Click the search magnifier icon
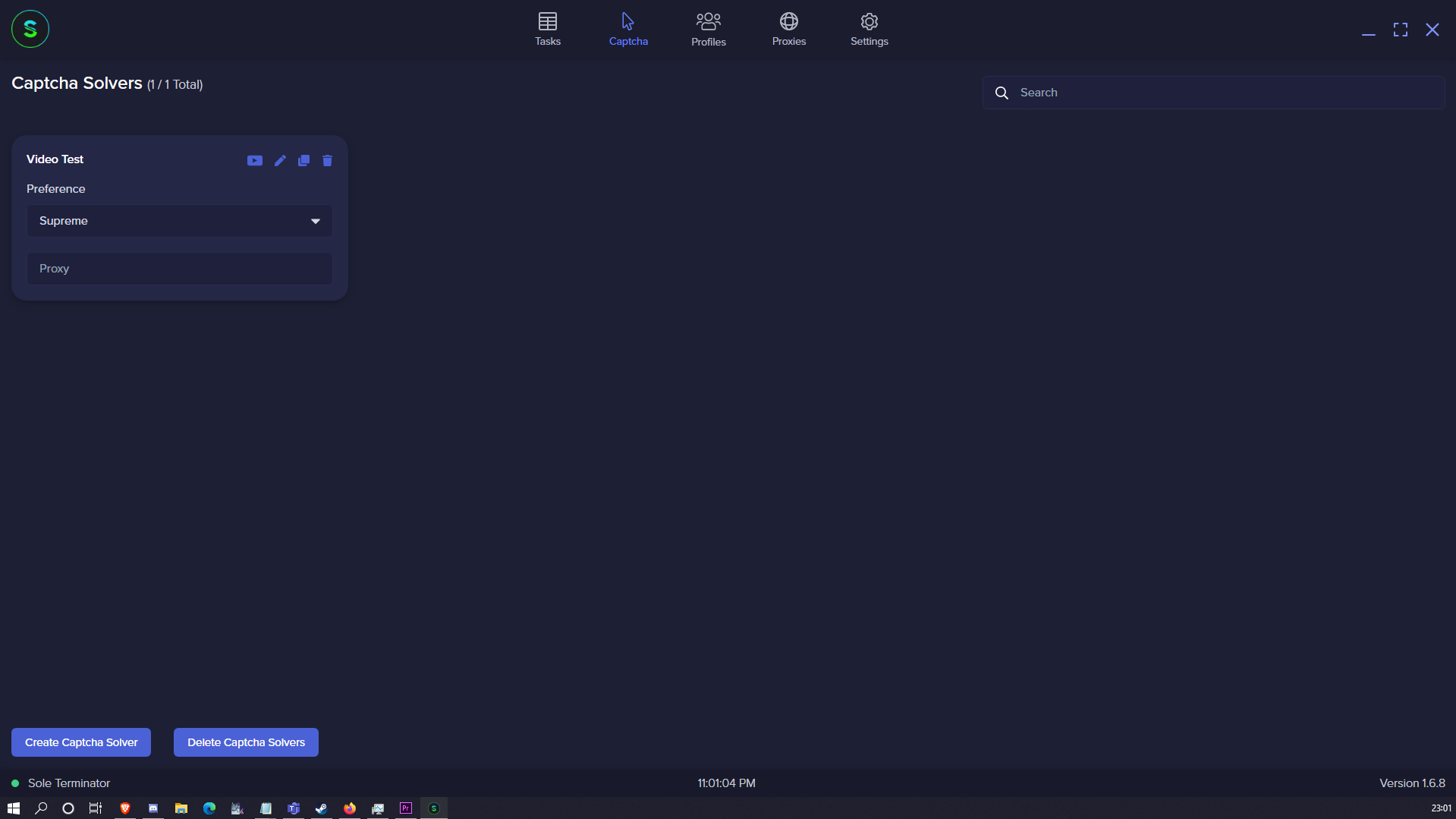Viewport: 1456px width, 819px height. 1002,93
